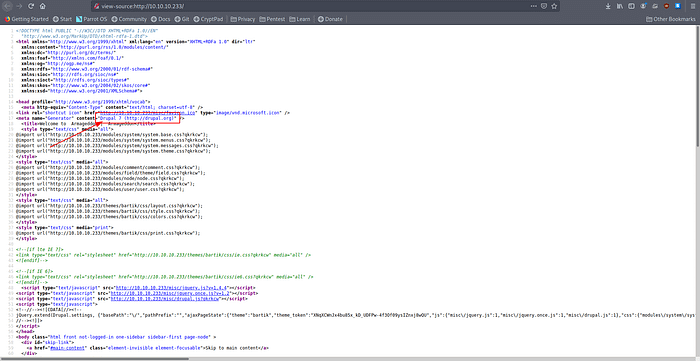Open the Docs bookmark
The height and width of the screenshot is (361, 700).
point(161,19)
